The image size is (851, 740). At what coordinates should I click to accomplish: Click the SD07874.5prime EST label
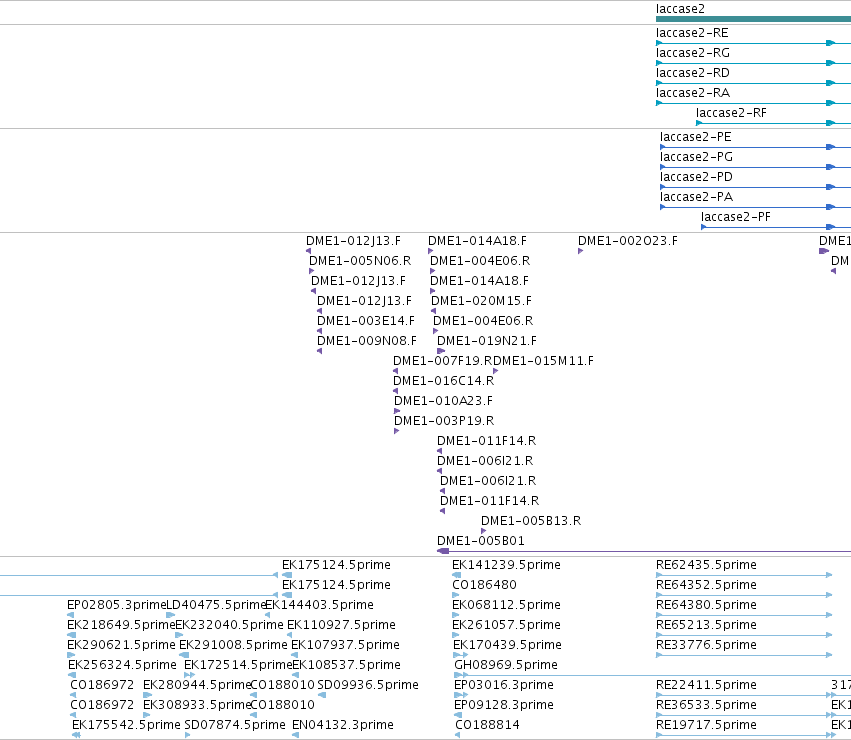click(234, 725)
